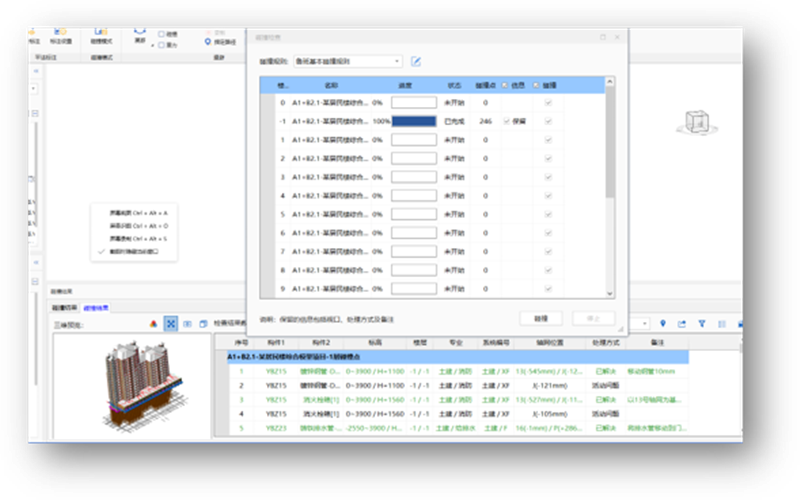
Task: Select the blue A1+B2.1 group header row
Action: coord(458,357)
